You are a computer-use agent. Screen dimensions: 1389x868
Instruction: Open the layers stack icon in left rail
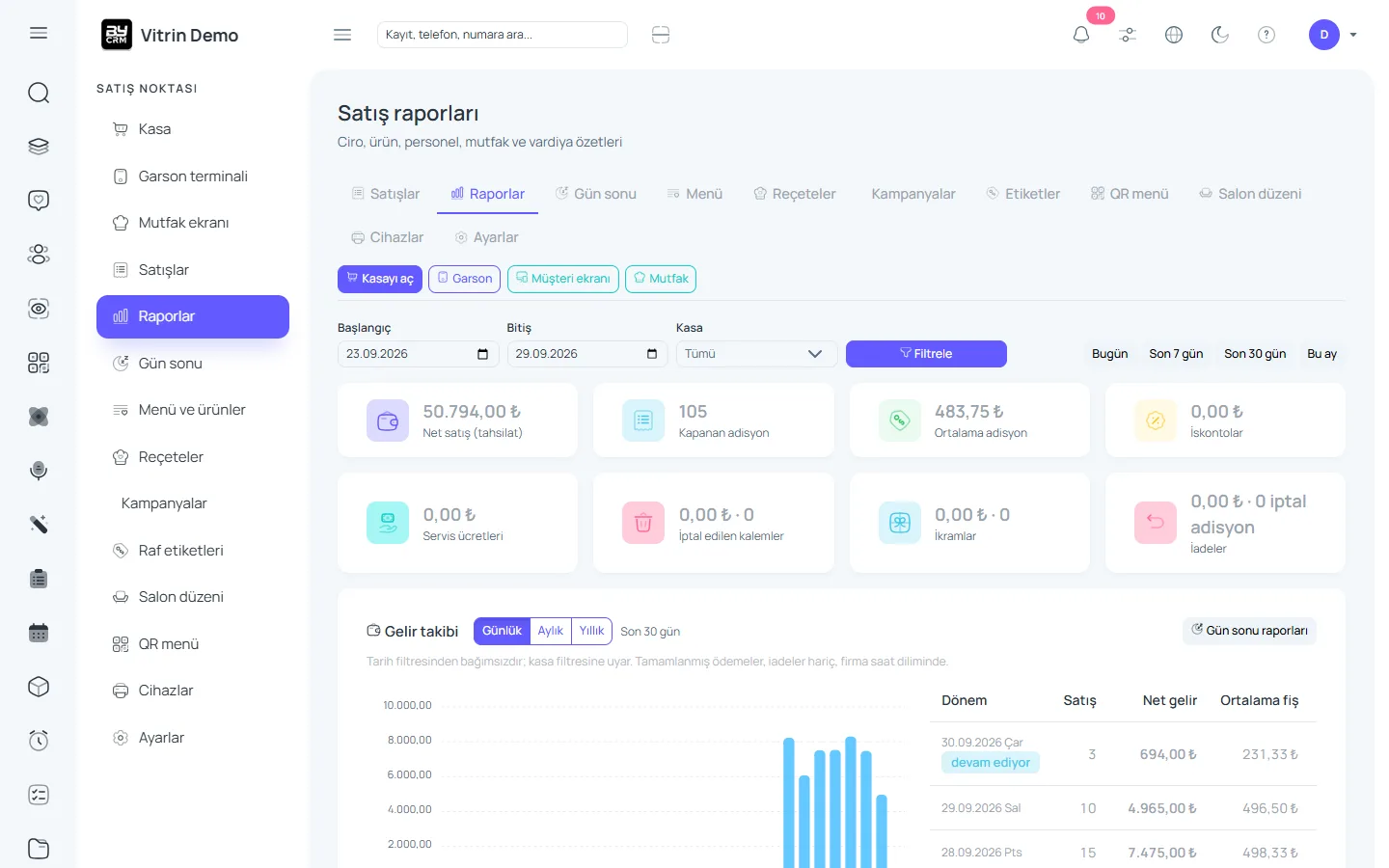pyautogui.click(x=39, y=147)
